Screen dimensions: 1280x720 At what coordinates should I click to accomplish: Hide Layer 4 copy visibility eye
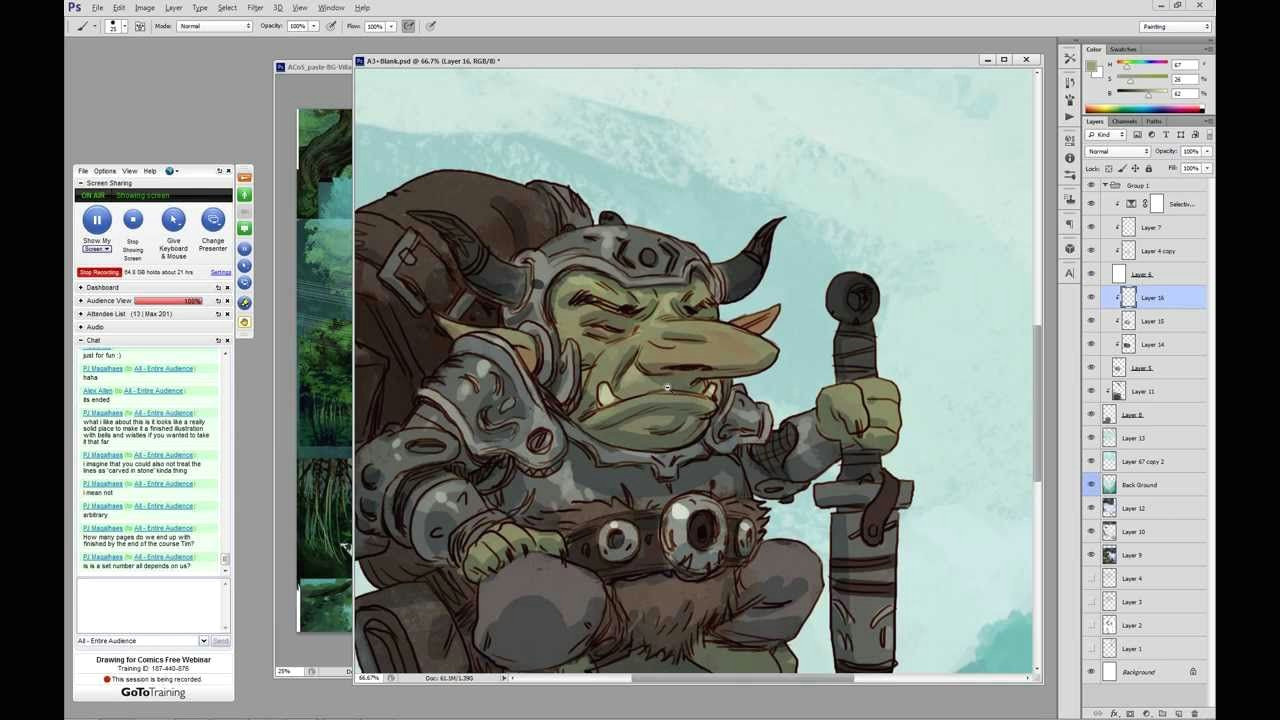click(1091, 251)
